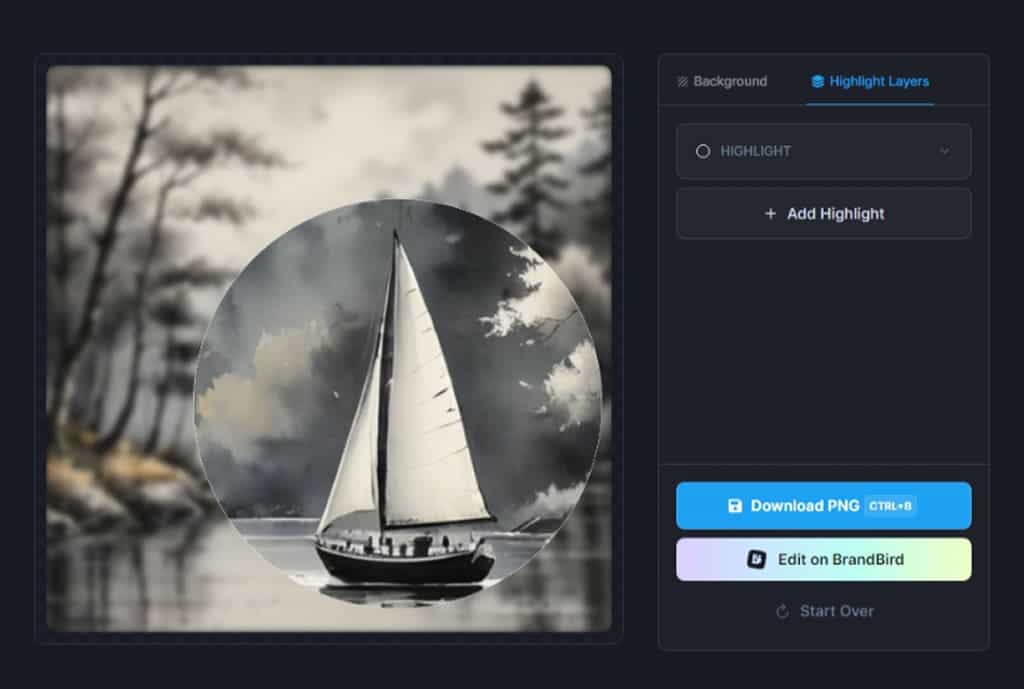Select the Highlight Layers tab
This screenshot has width=1024, height=689.
tap(870, 82)
